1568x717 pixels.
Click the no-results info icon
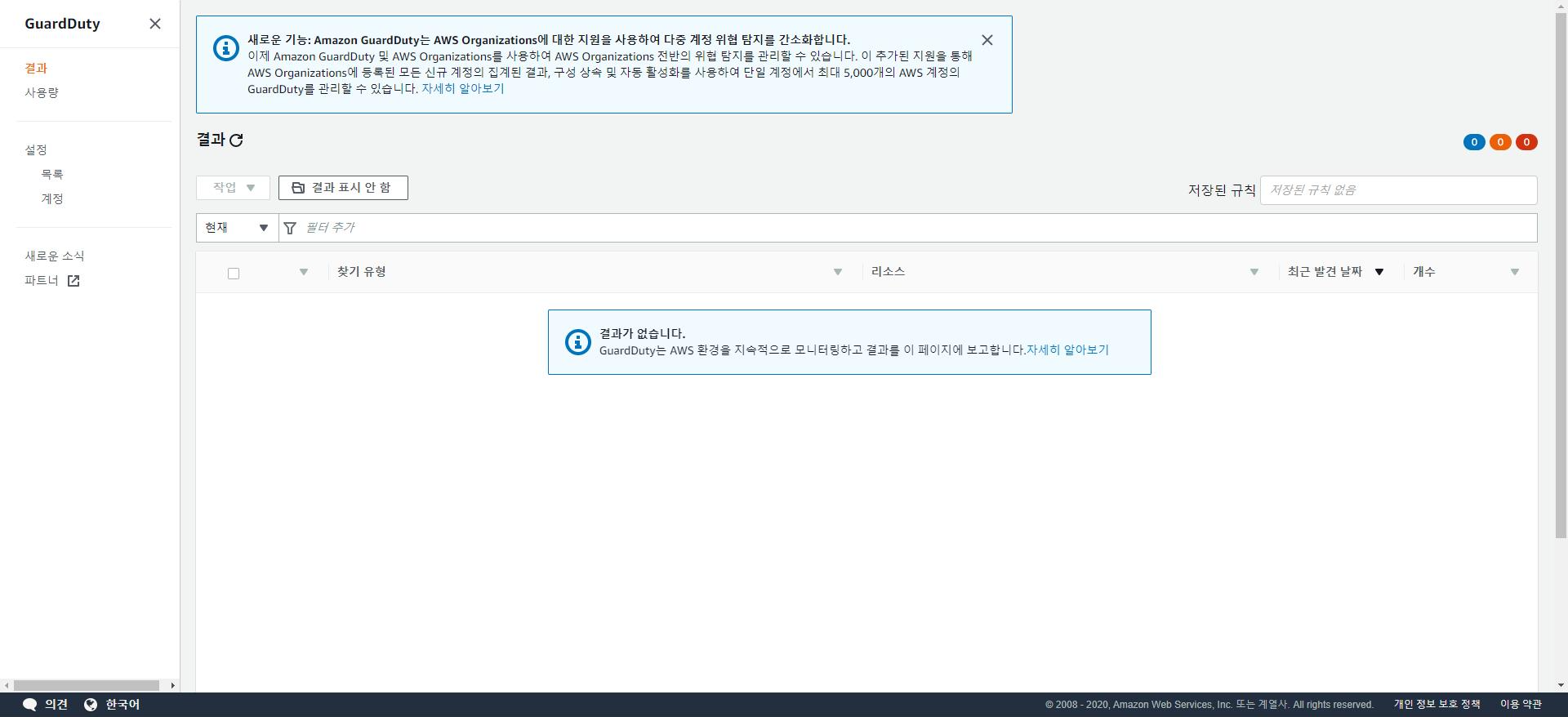coord(578,342)
